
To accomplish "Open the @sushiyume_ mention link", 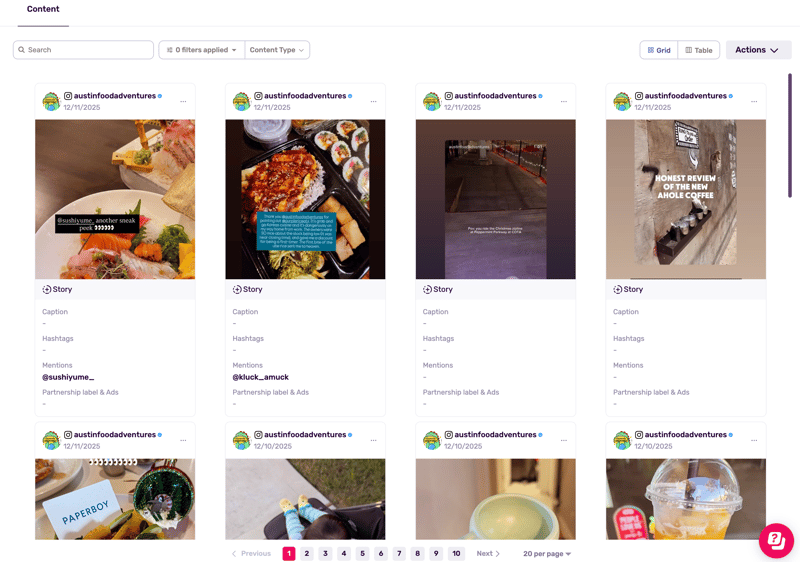I will (68, 377).
